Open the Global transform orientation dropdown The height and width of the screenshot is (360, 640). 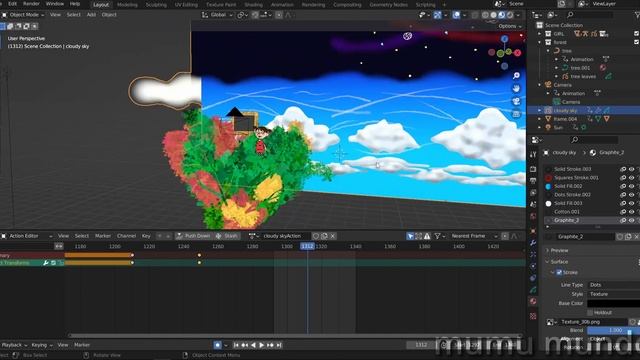218,15
